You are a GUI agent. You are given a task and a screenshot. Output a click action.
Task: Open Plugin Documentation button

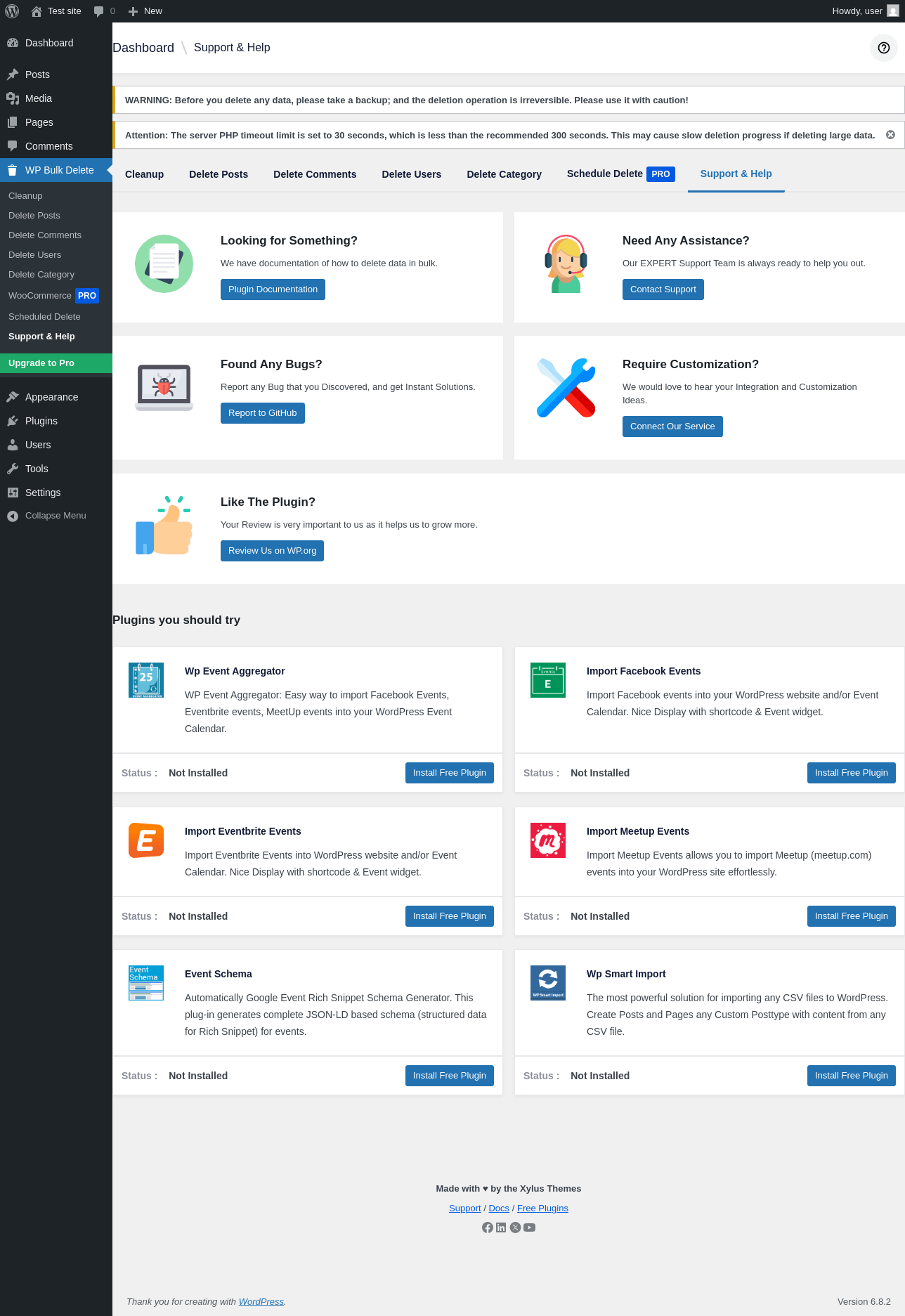[x=273, y=289]
